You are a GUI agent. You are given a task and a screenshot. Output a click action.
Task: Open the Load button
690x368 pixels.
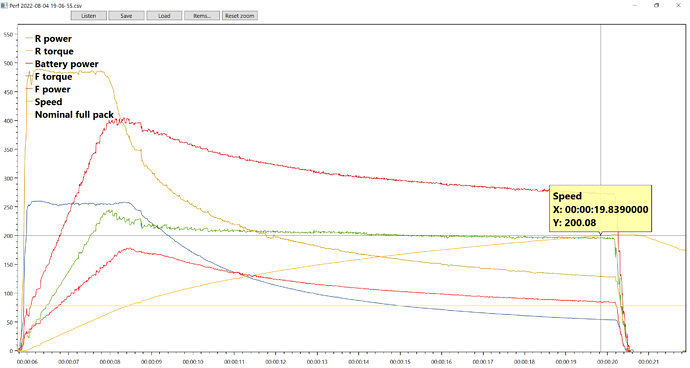click(x=164, y=16)
